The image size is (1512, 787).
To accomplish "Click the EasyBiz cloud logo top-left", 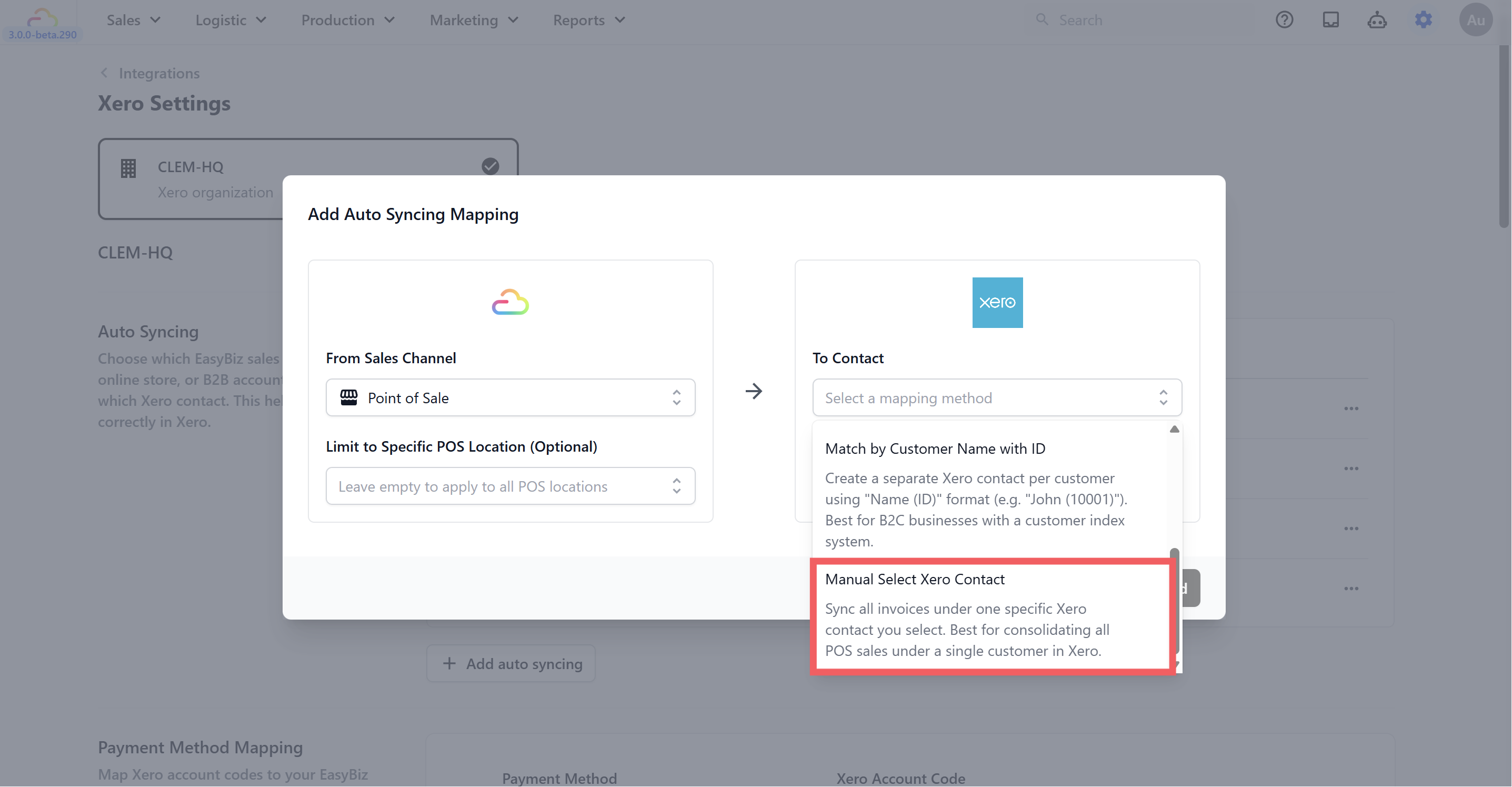I will [42, 17].
